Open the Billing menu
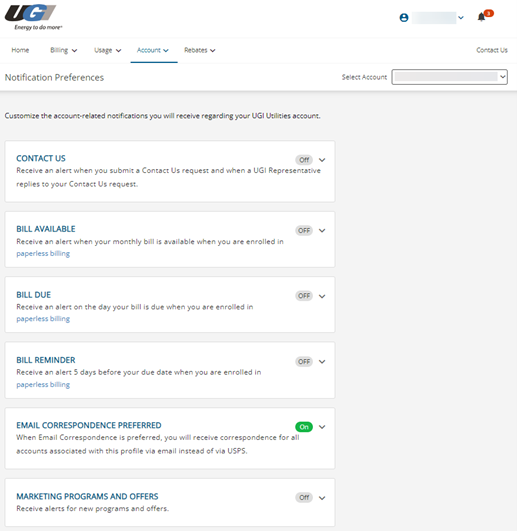 tap(63, 50)
